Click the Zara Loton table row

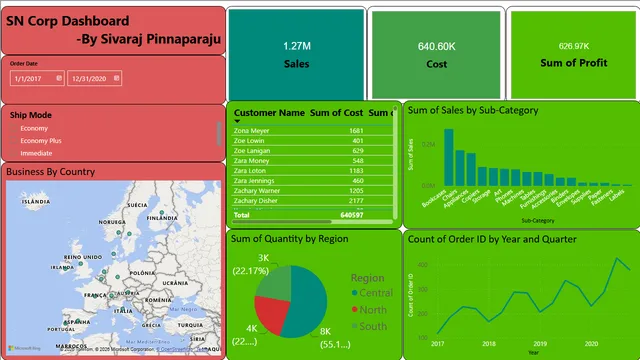coord(312,171)
